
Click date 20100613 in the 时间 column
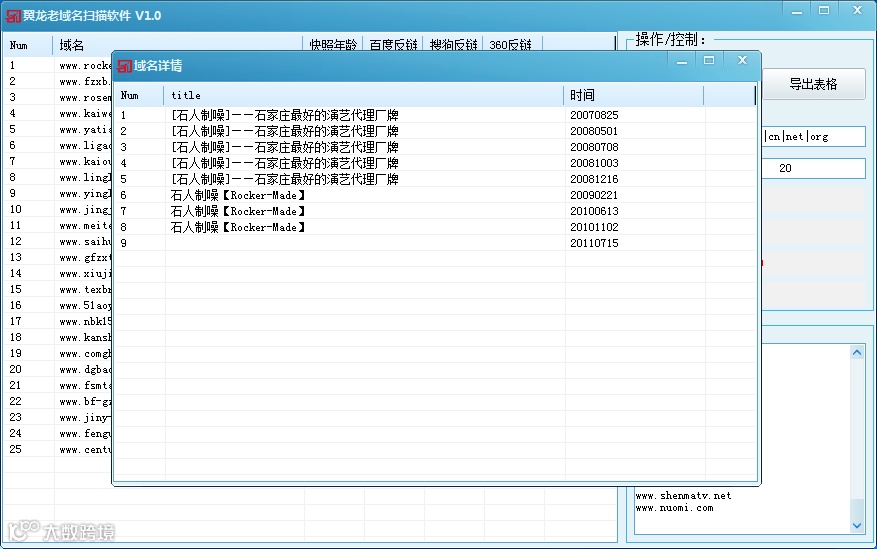point(594,211)
